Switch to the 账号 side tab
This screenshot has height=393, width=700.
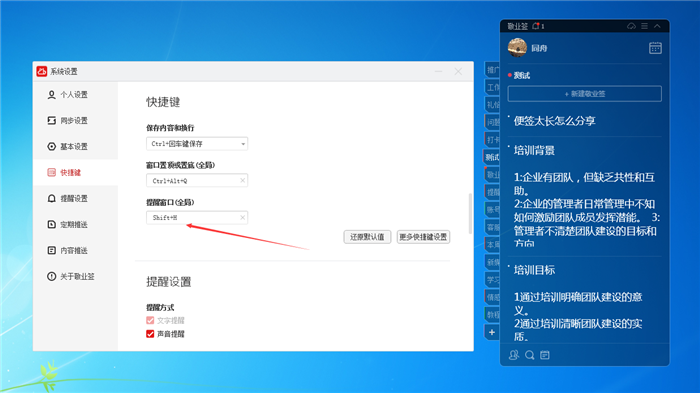pyautogui.click(x=492, y=209)
